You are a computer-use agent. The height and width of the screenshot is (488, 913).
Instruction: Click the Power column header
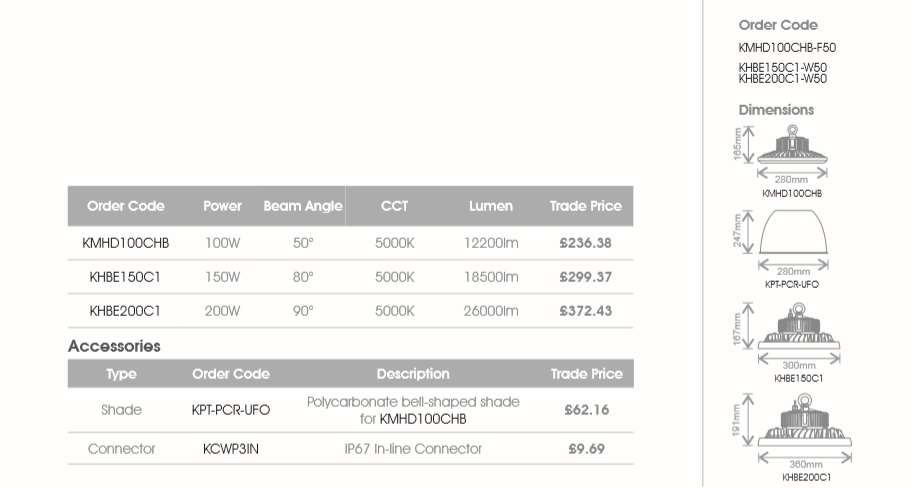222,206
